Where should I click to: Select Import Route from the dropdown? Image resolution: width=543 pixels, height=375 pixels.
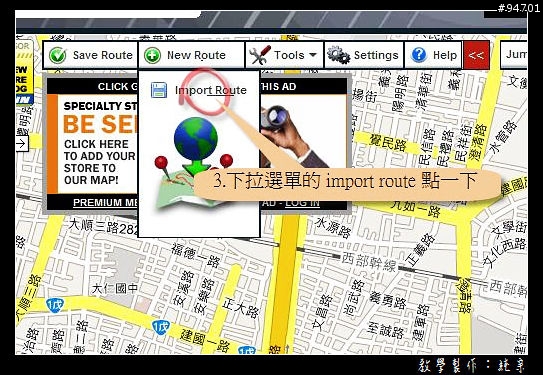click(x=211, y=90)
